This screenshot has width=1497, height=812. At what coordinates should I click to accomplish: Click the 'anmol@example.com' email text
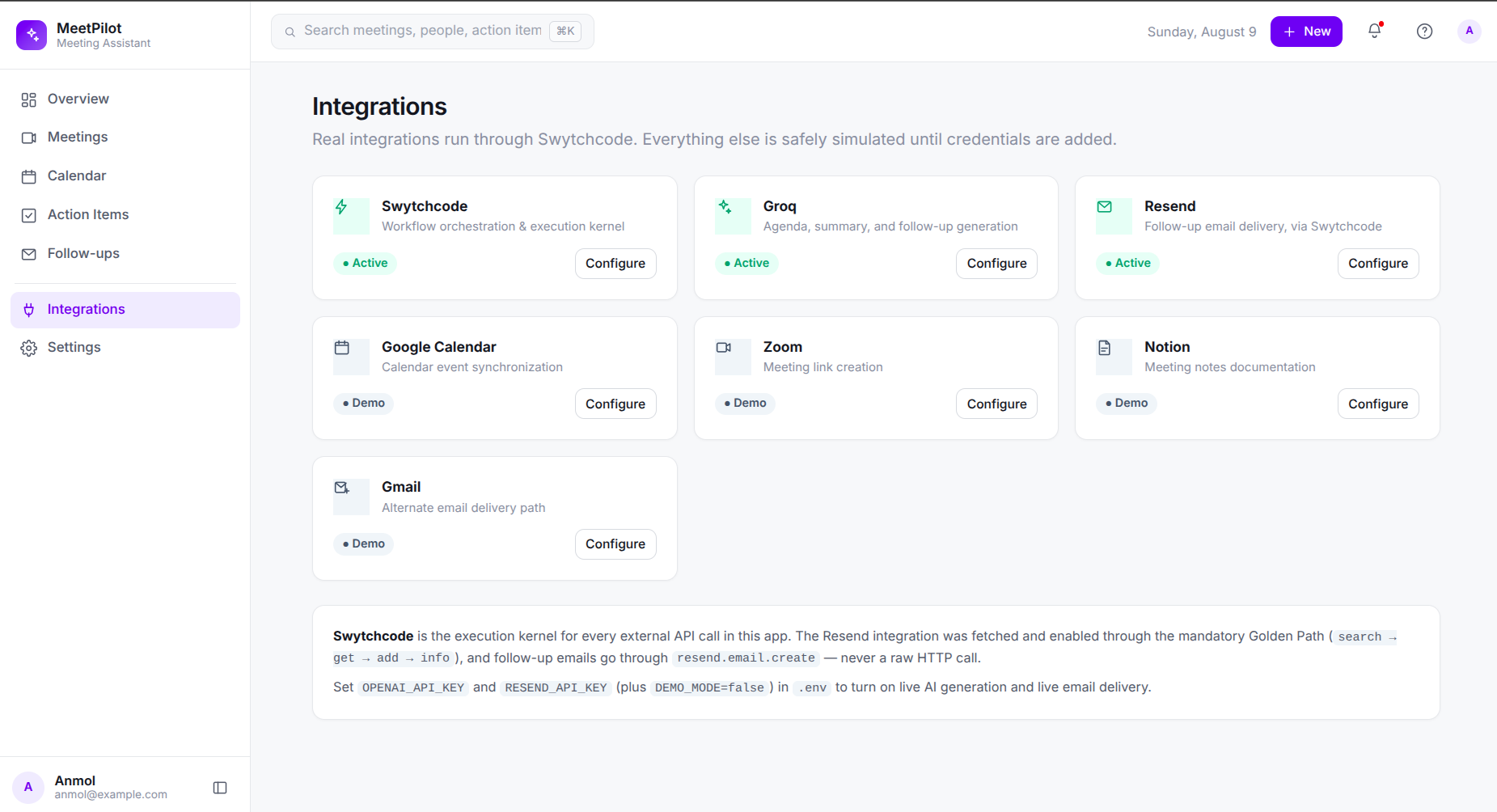(111, 795)
